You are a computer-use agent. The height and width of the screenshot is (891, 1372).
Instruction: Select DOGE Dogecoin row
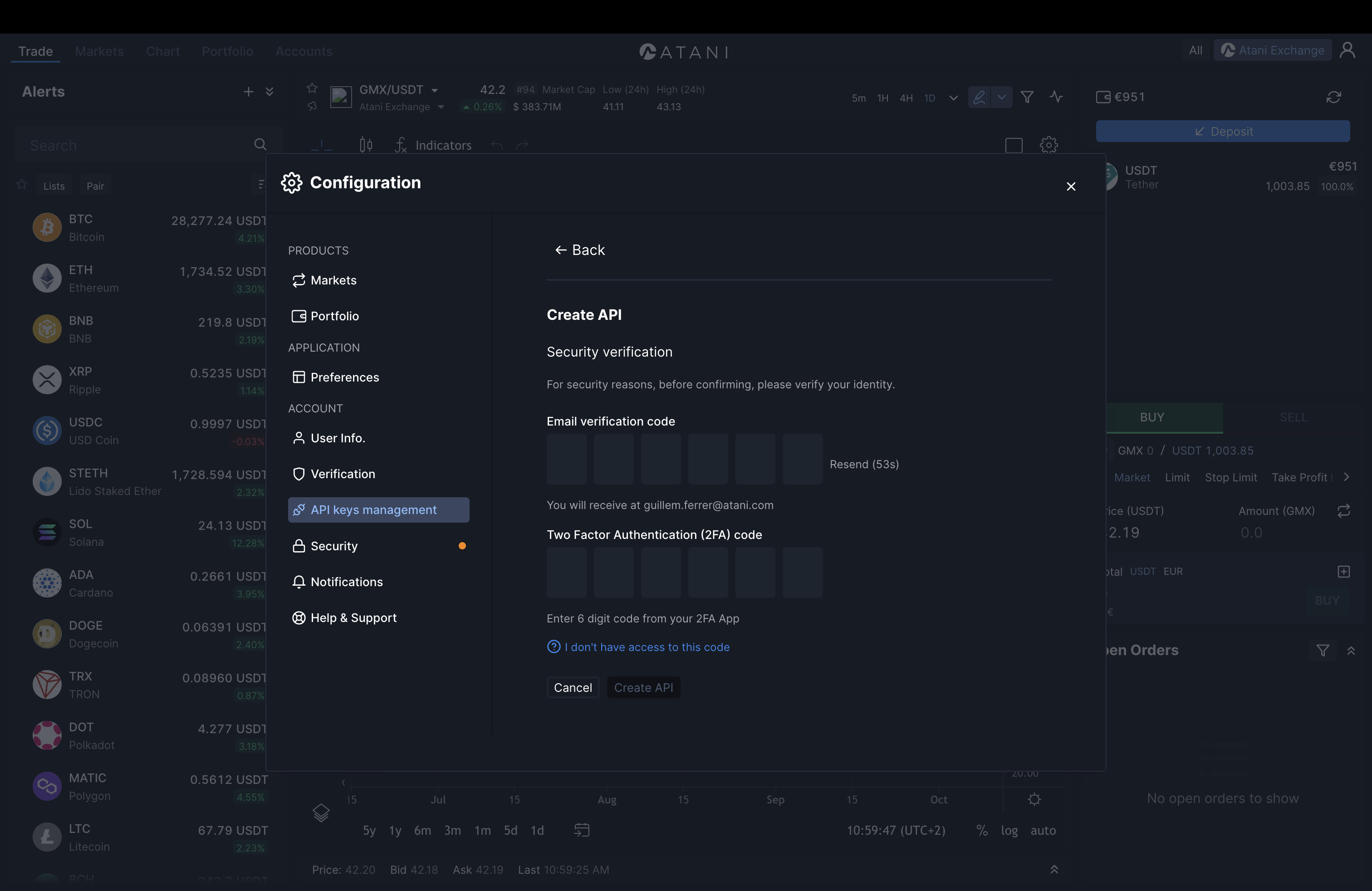(x=149, y=634)
